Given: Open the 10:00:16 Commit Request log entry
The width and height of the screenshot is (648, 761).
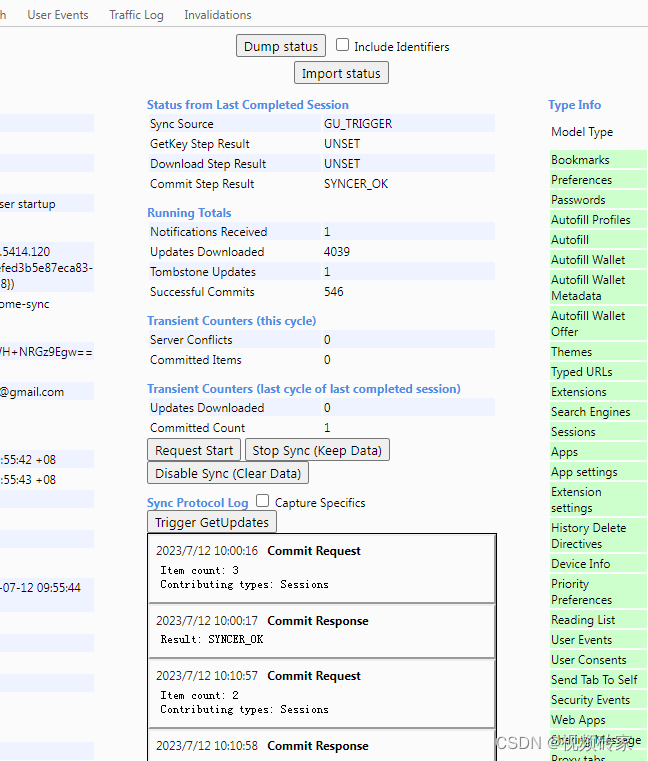Looking at the screenshot, I should (321, 569).
